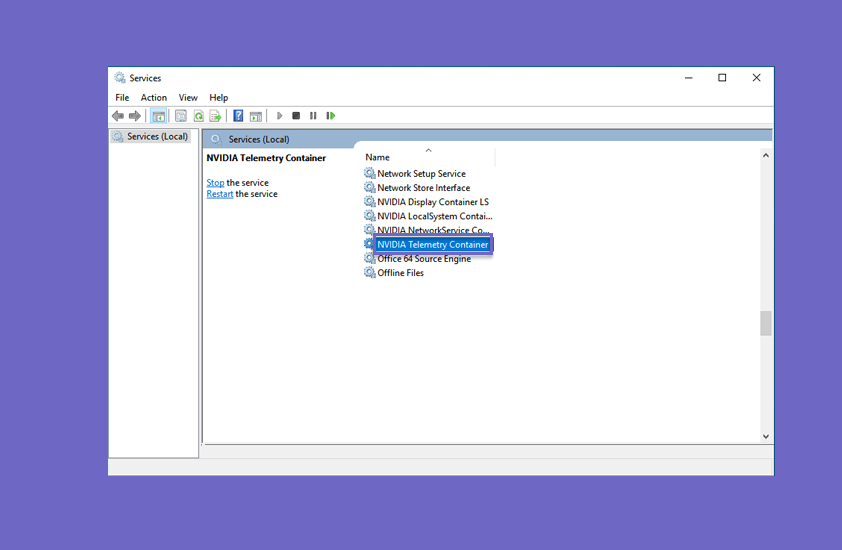Viewport: 842px width, 550px height.
Task: Click the Restart Service green icon
Action: 331,115
